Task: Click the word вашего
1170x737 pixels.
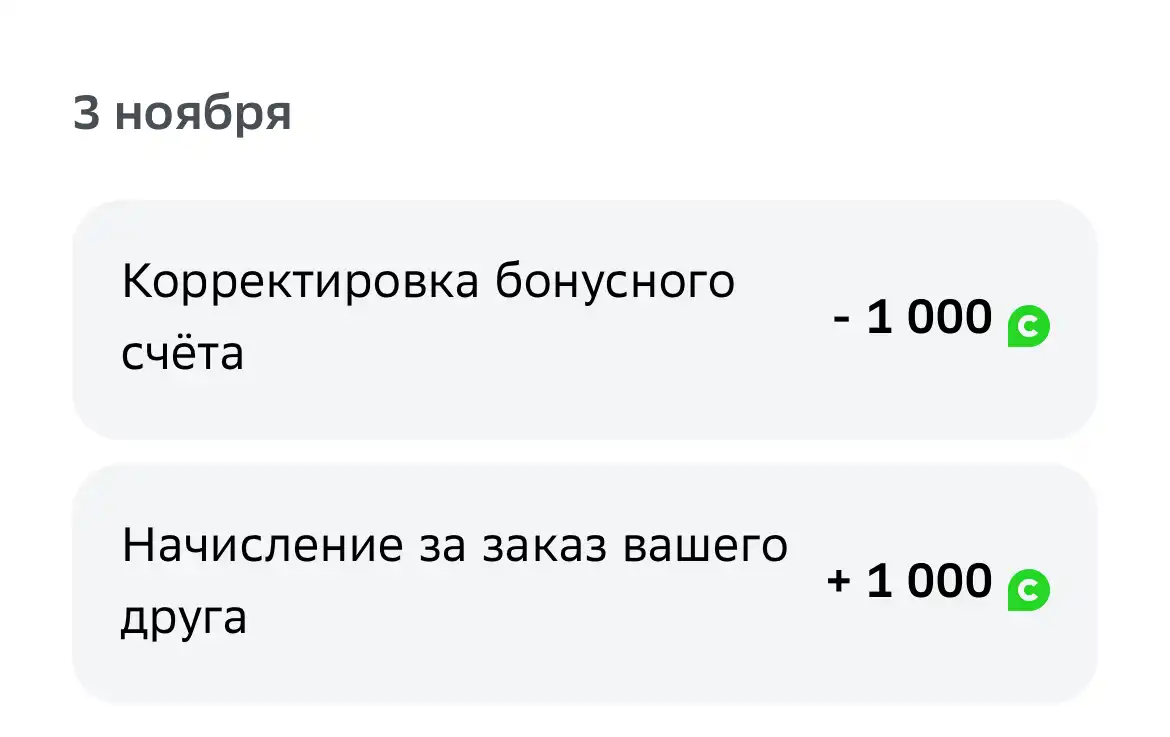Action: [705, 547]
